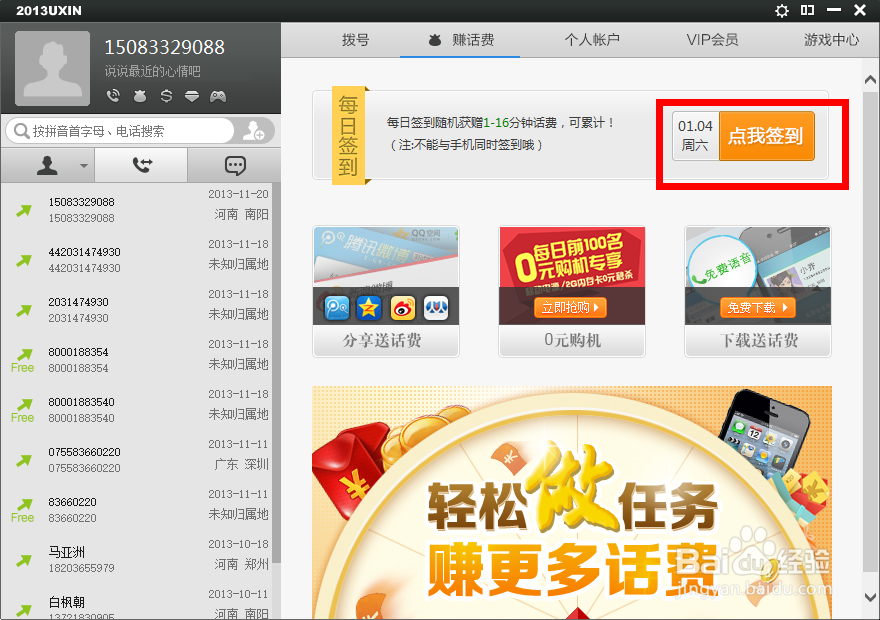Switch to the call log tab
Screen dimensions: 880x620
[141, 165]
